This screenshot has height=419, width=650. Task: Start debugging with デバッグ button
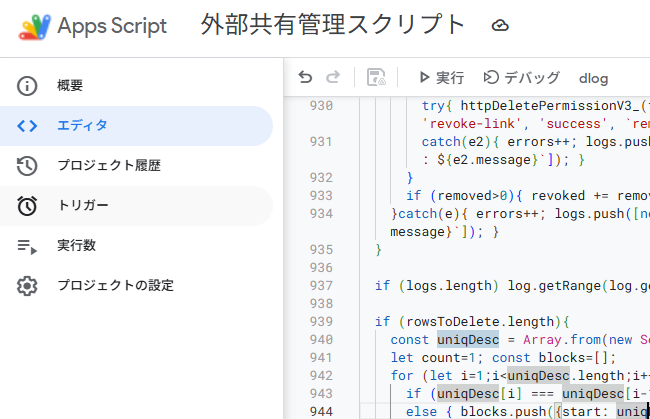pyautogui.click(x=520, y=77)
